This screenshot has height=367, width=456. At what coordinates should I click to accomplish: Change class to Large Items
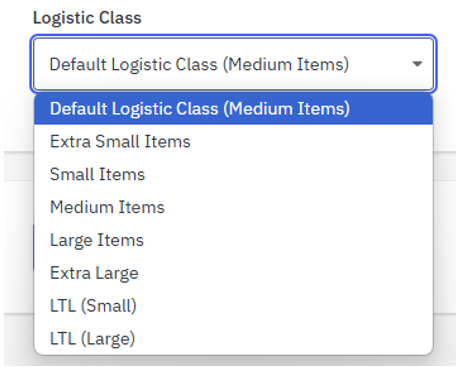233,240
